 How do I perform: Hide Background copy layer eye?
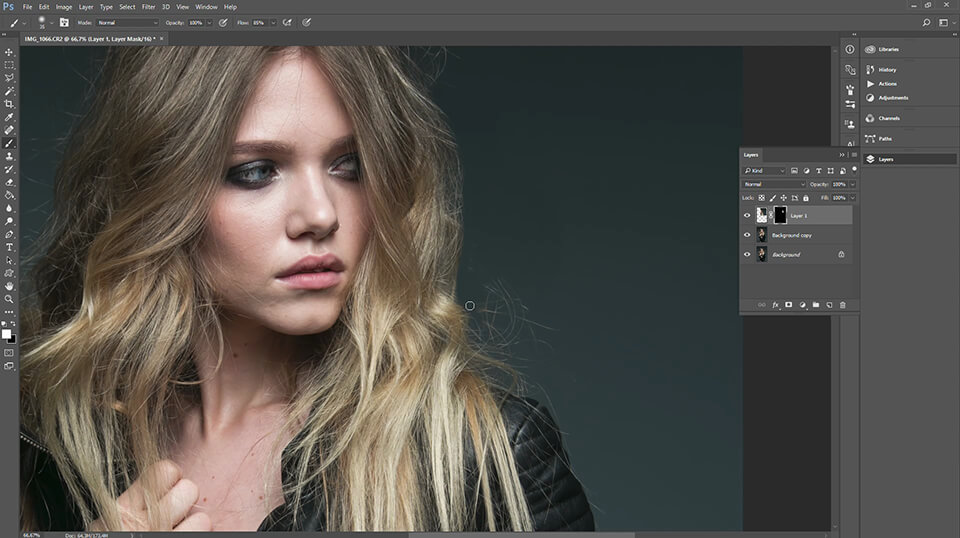pyautogui.click(x=747, y=235)
